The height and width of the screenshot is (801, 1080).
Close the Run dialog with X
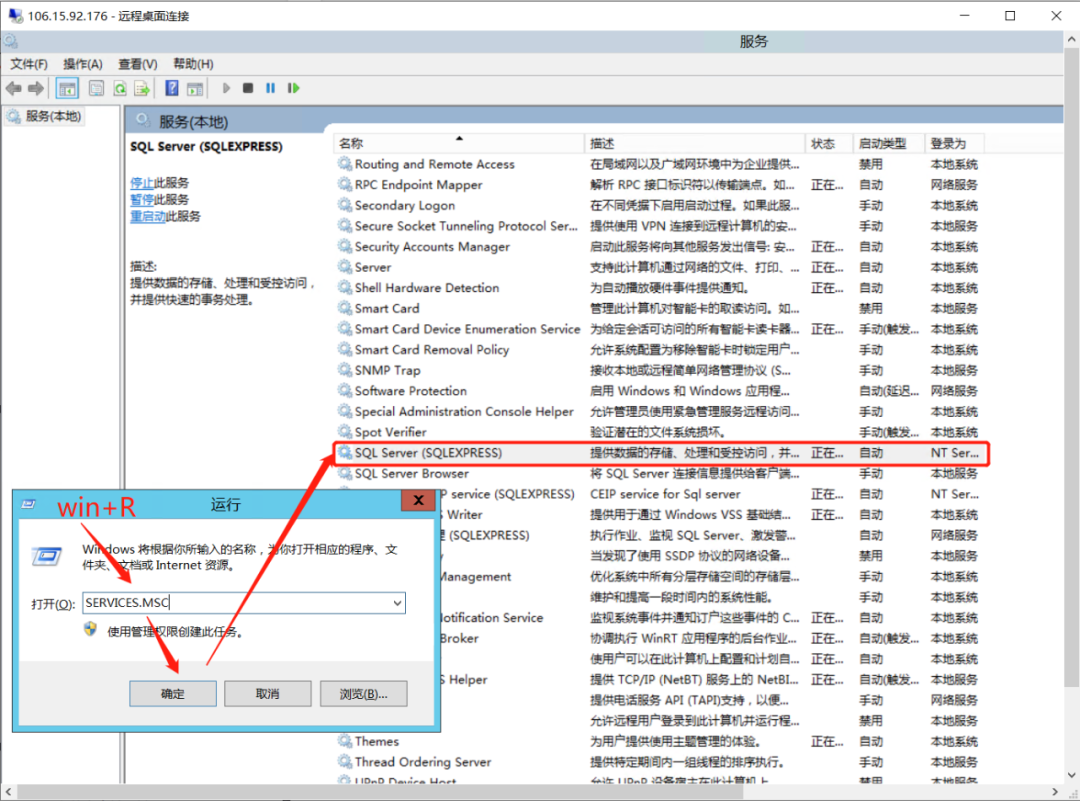(418, 501)
